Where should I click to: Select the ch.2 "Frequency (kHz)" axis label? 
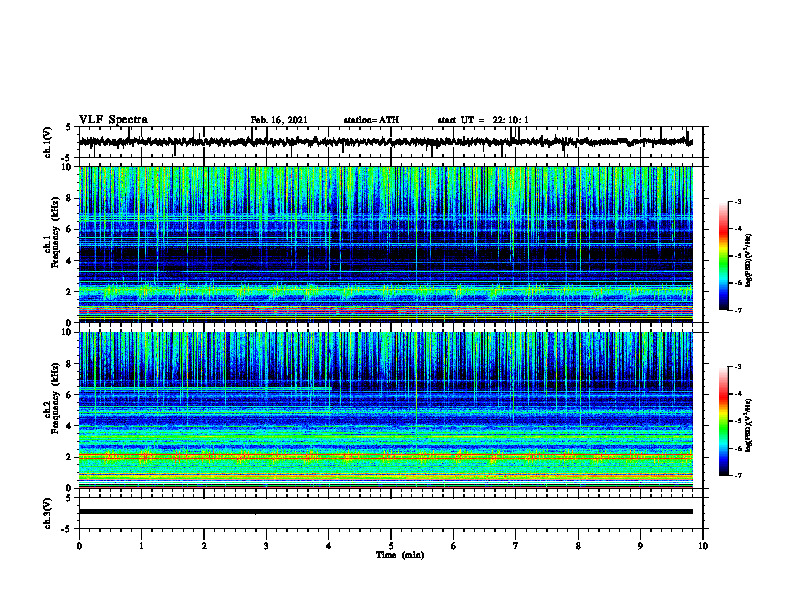click(55, 398)
